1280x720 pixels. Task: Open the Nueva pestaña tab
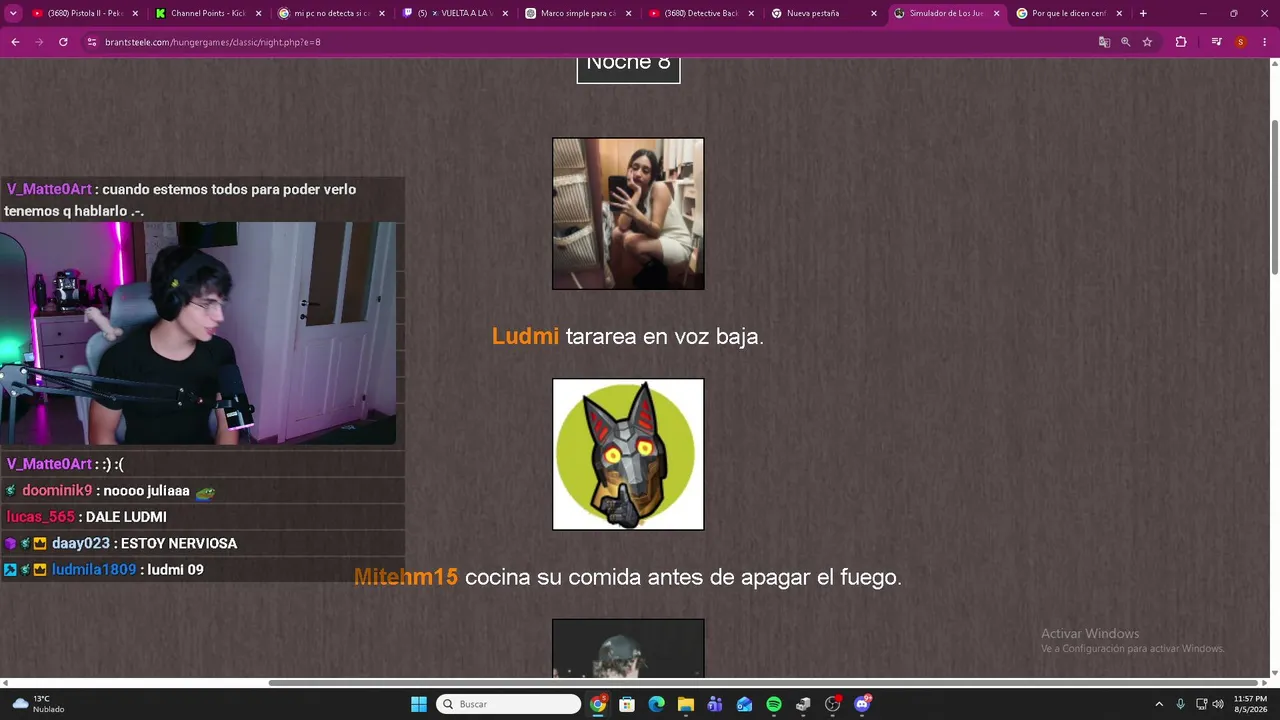(823, 13)
